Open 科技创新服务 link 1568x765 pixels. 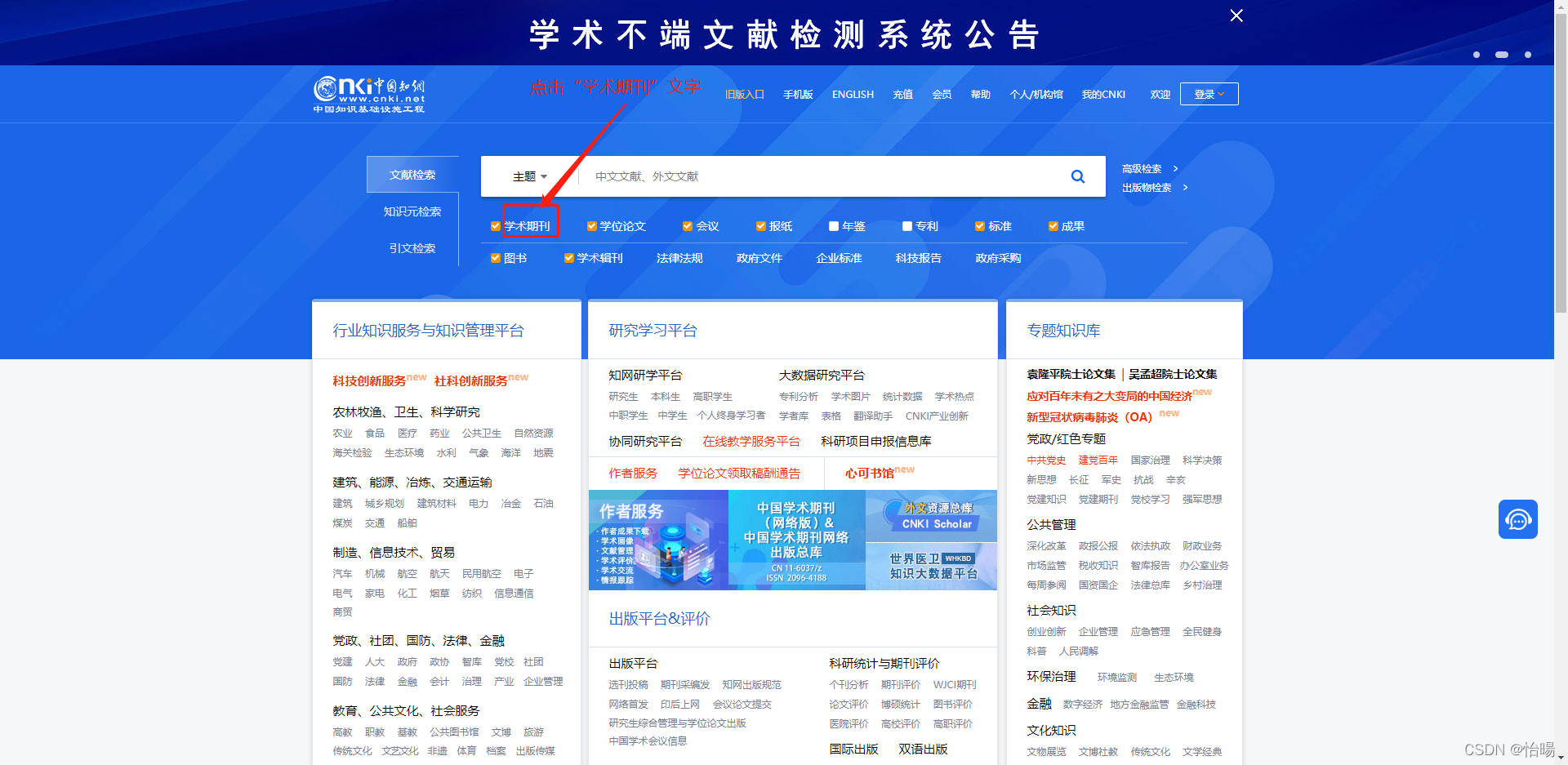(369, 381)
